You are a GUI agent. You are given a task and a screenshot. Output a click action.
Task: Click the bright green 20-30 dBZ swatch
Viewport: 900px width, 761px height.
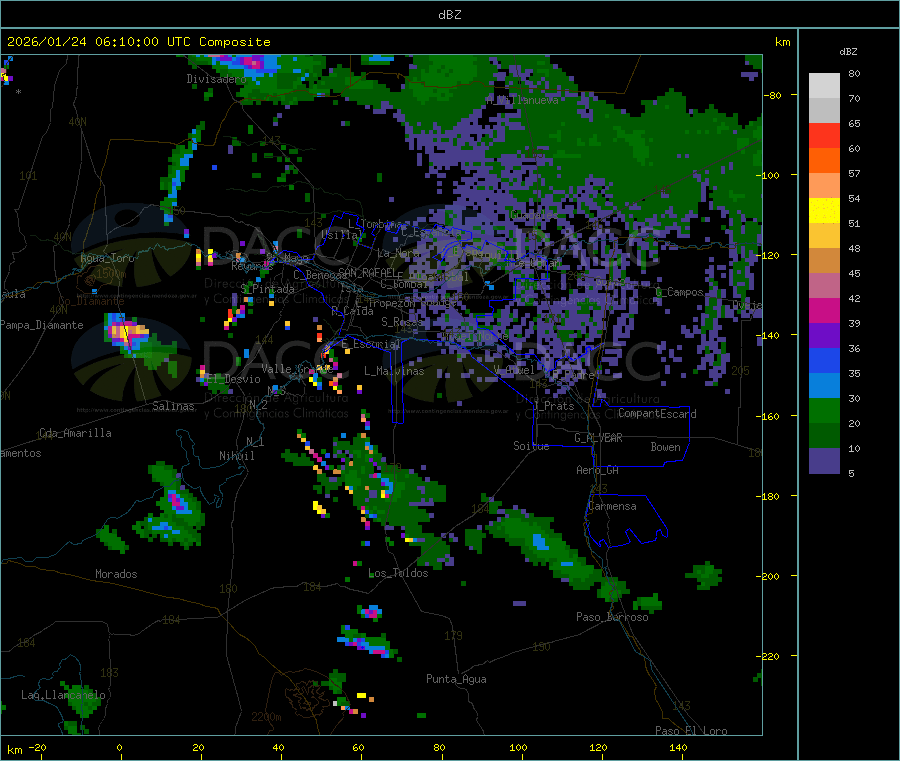[x=824, y=410]
